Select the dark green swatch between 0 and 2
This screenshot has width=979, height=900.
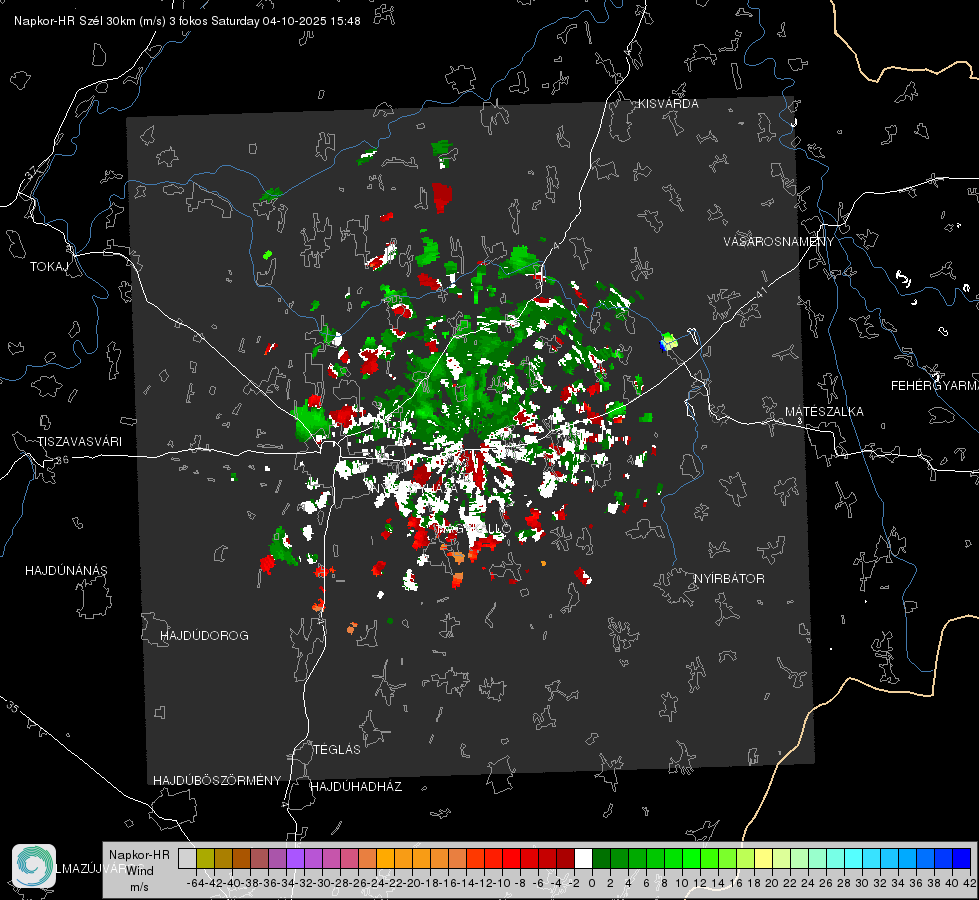(601, 858)
